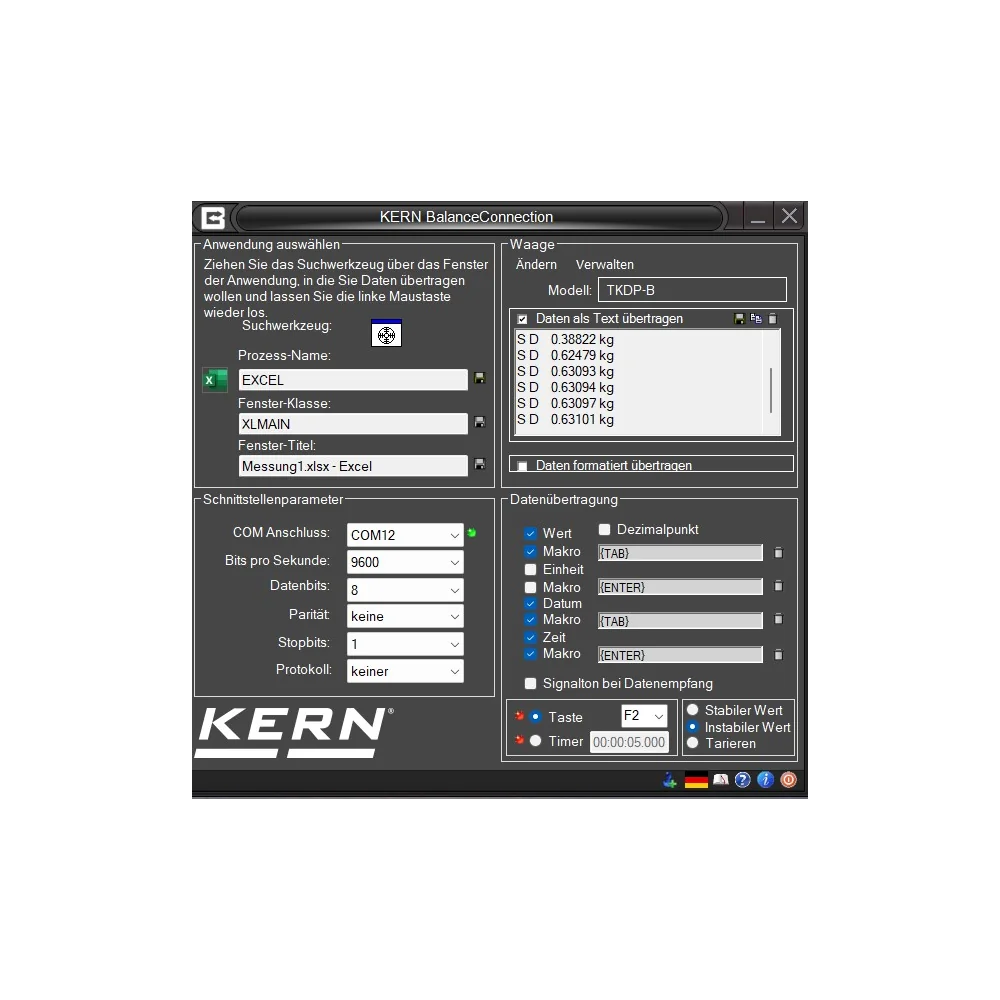Click the Verwalten menu item
This screenshot has width=1000, height=1000.
click(x=604, y=264)
